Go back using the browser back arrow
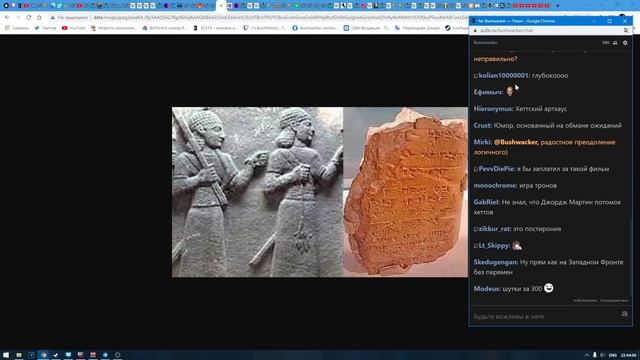 [7, 18]
